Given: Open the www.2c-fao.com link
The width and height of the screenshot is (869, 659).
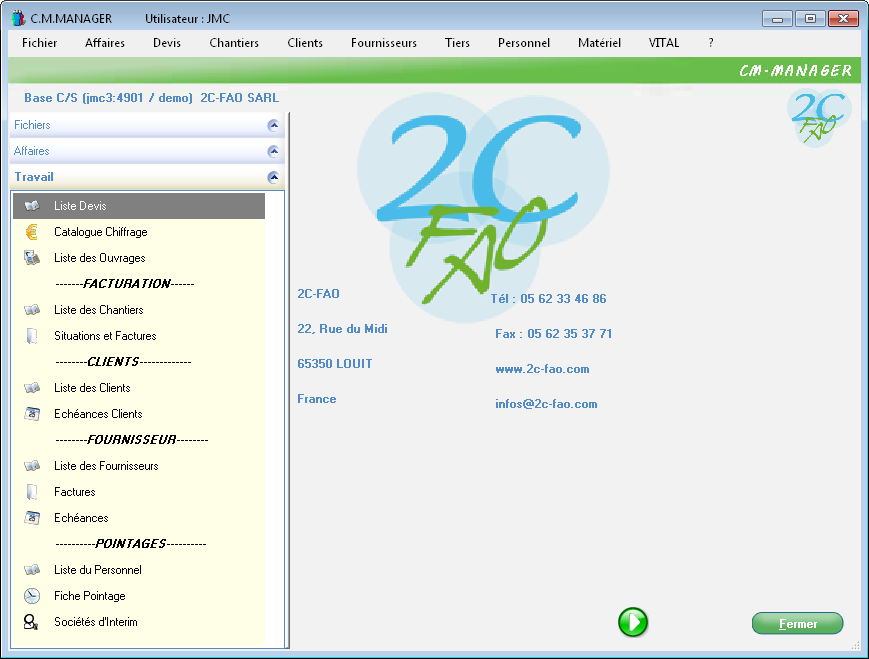Looking at the screenshot, I should (x=542, y=369).
